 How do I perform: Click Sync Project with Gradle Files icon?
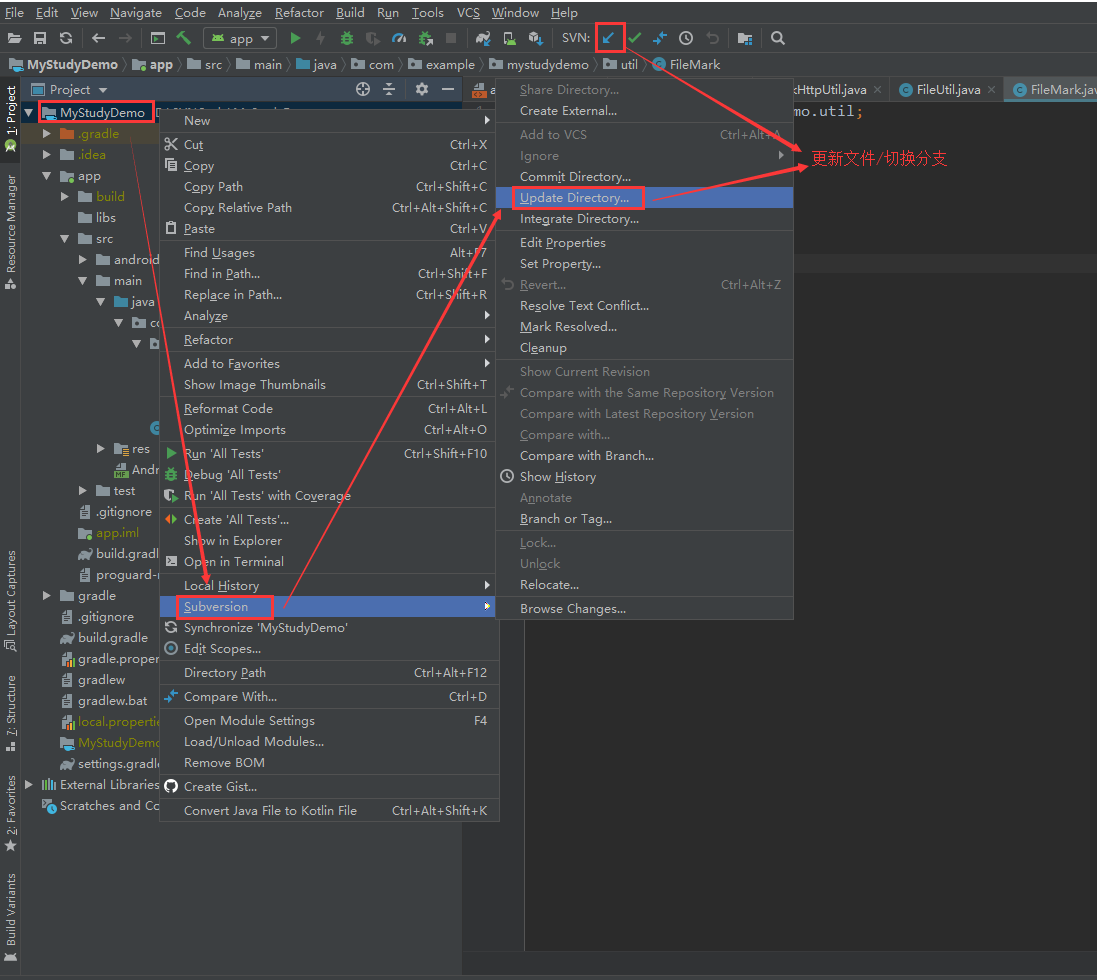click(x=483, y=38)
